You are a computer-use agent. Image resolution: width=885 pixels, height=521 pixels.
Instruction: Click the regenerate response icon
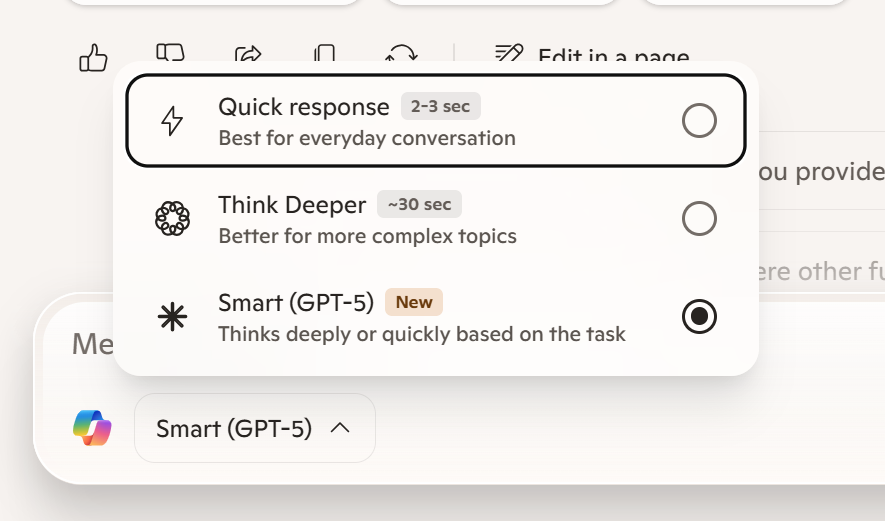pyautogui.click(x=401, y=54)
